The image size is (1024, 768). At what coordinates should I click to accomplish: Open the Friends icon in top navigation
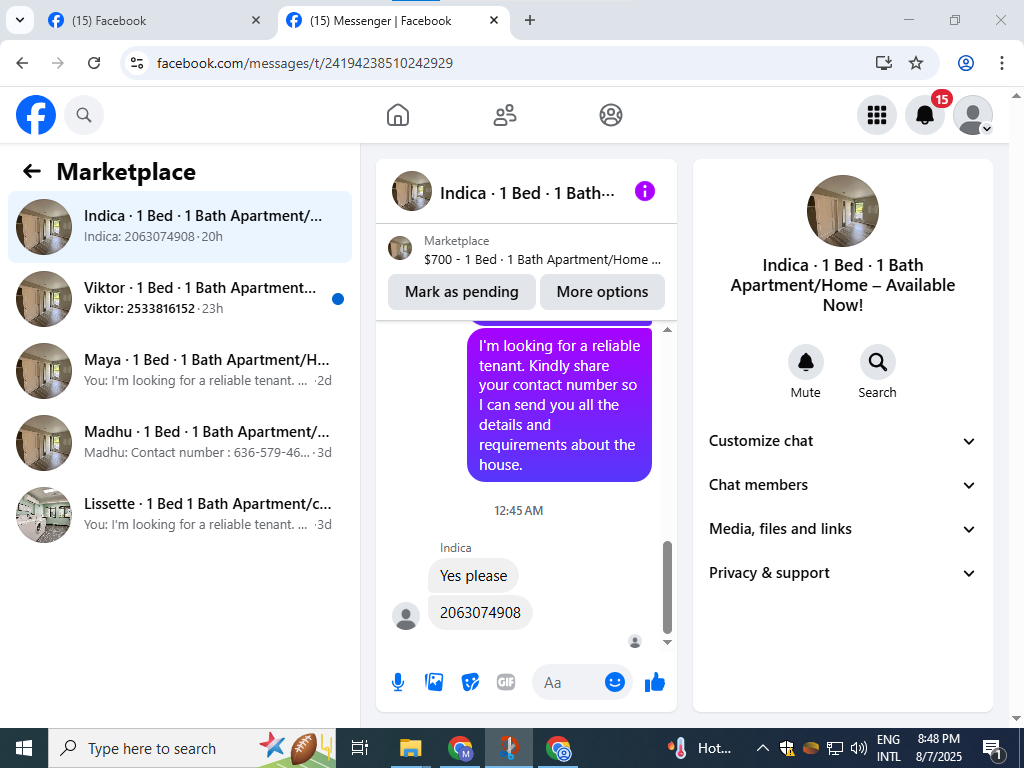(504, 115)
